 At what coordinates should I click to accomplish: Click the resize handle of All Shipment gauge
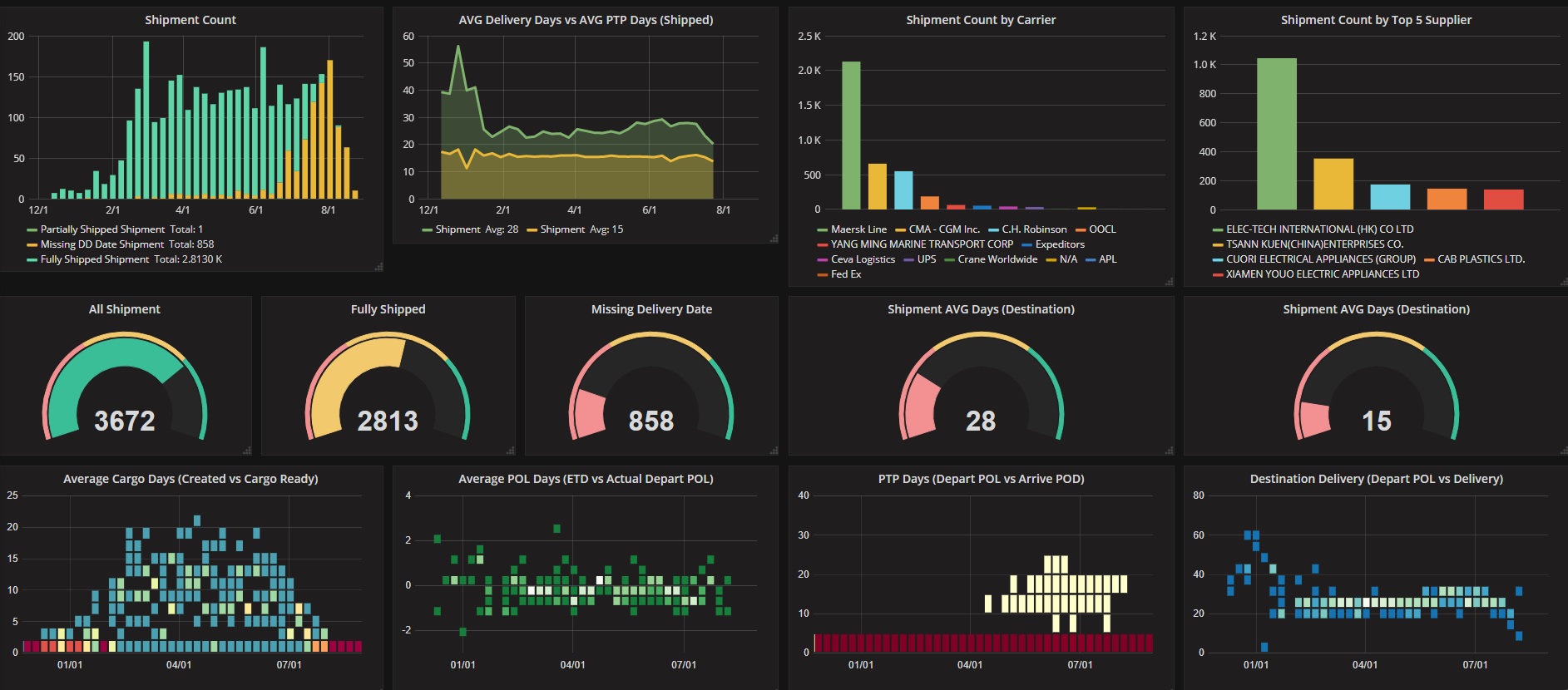(x=247, y=451)
